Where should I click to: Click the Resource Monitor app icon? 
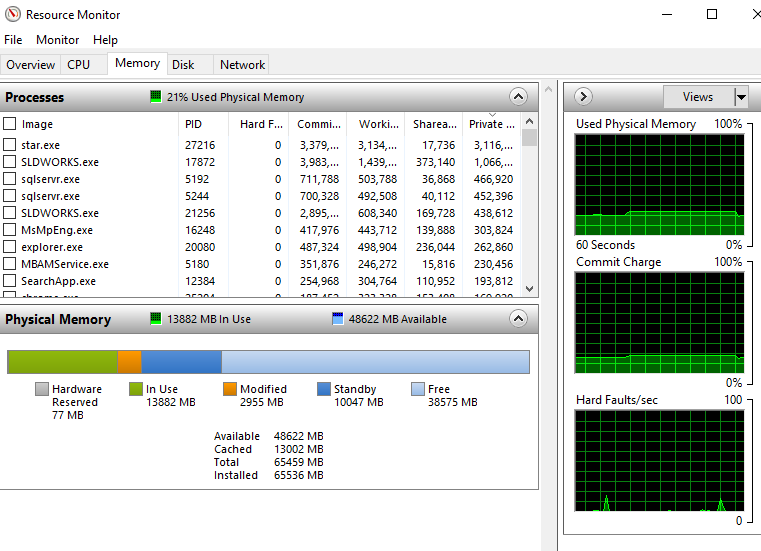click(x=13, y=14)
